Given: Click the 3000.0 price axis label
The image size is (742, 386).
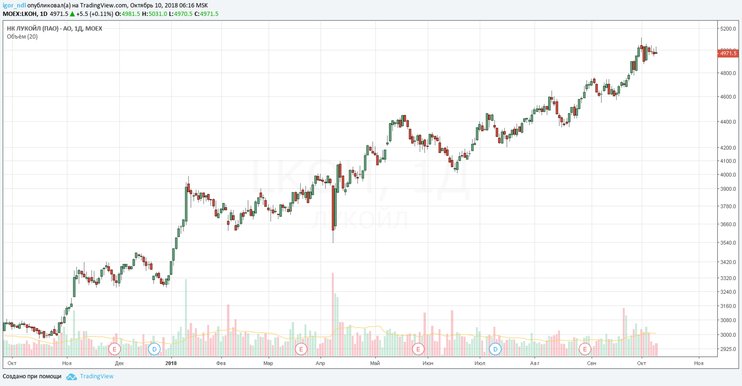Looking at the screenshot, I should pyautogui.click(x=729, y=334).
